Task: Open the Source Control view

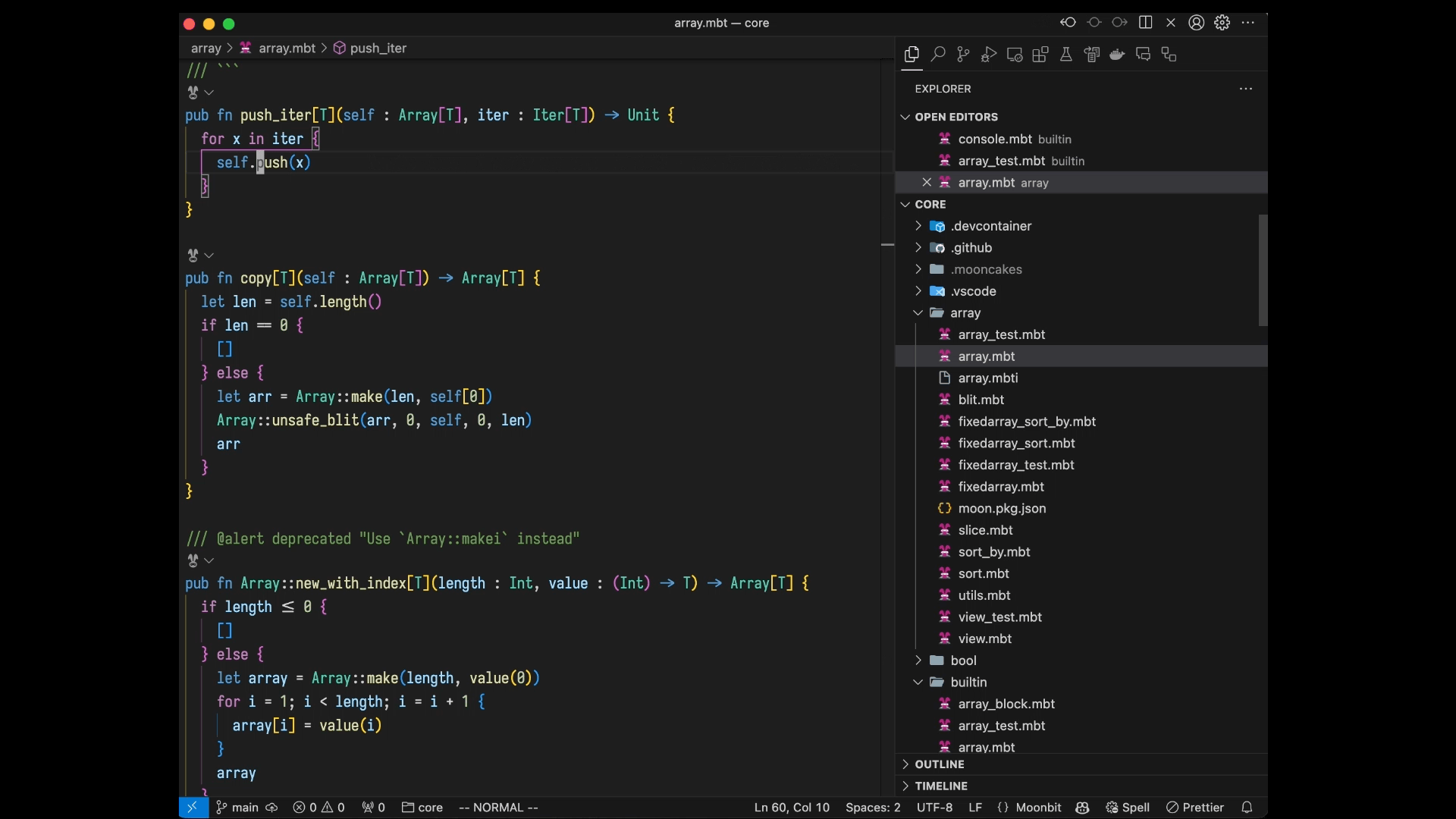Action: coord(963,55)
